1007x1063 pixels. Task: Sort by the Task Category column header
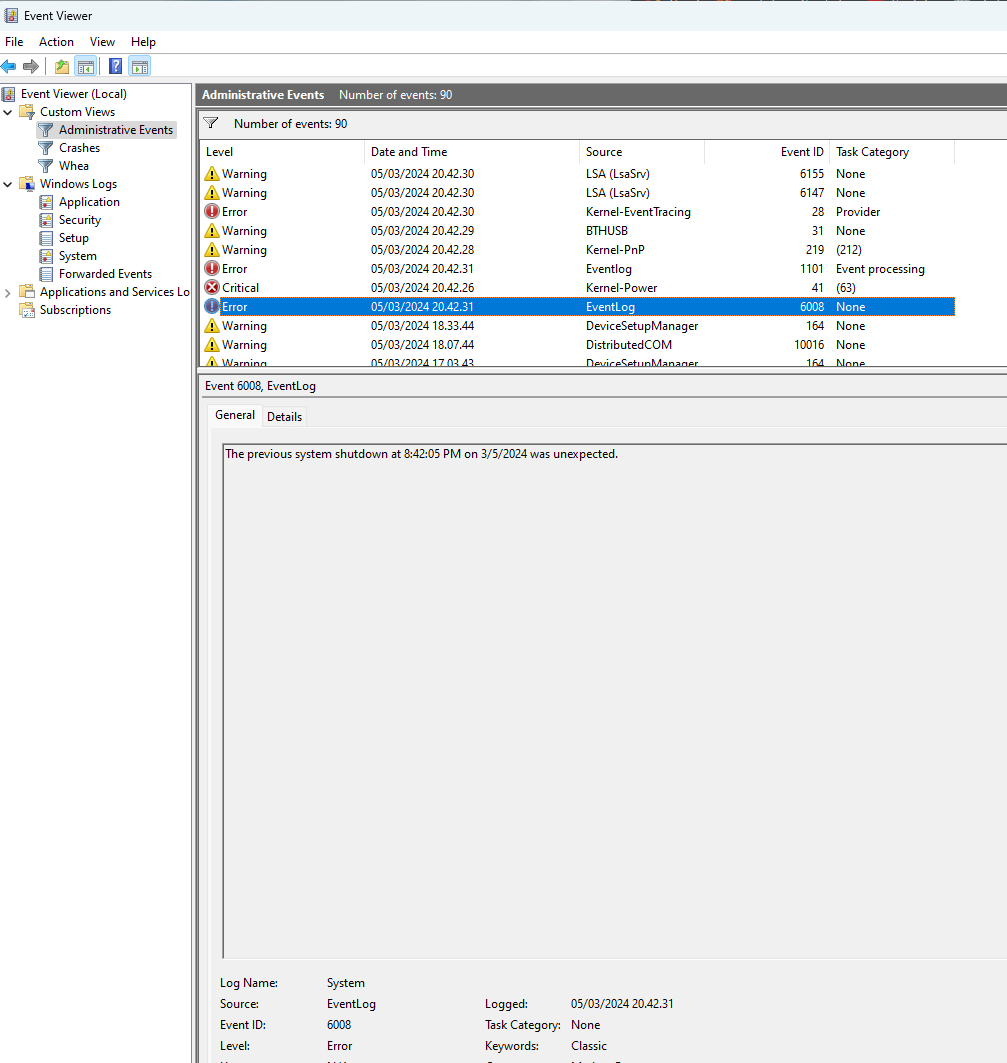(892, 152)
